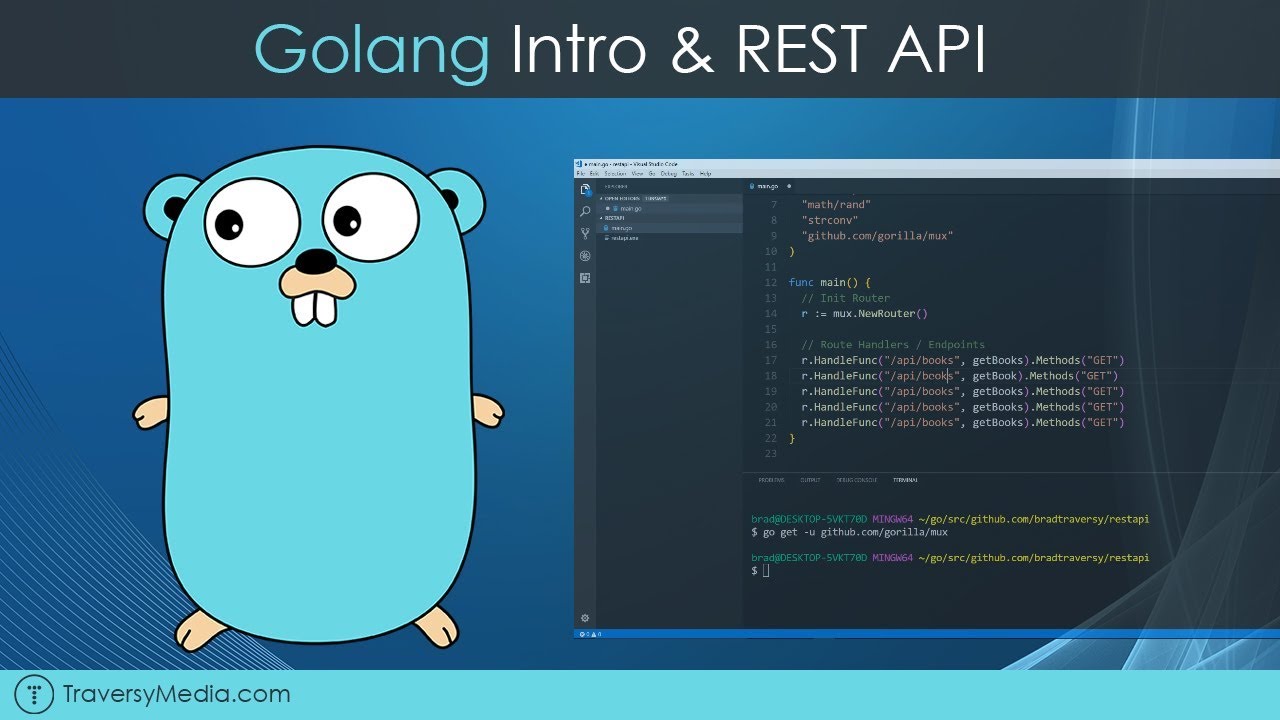Click the terminal prompt input area
This screenshot has height=720, width=1280.
(790, 570)
